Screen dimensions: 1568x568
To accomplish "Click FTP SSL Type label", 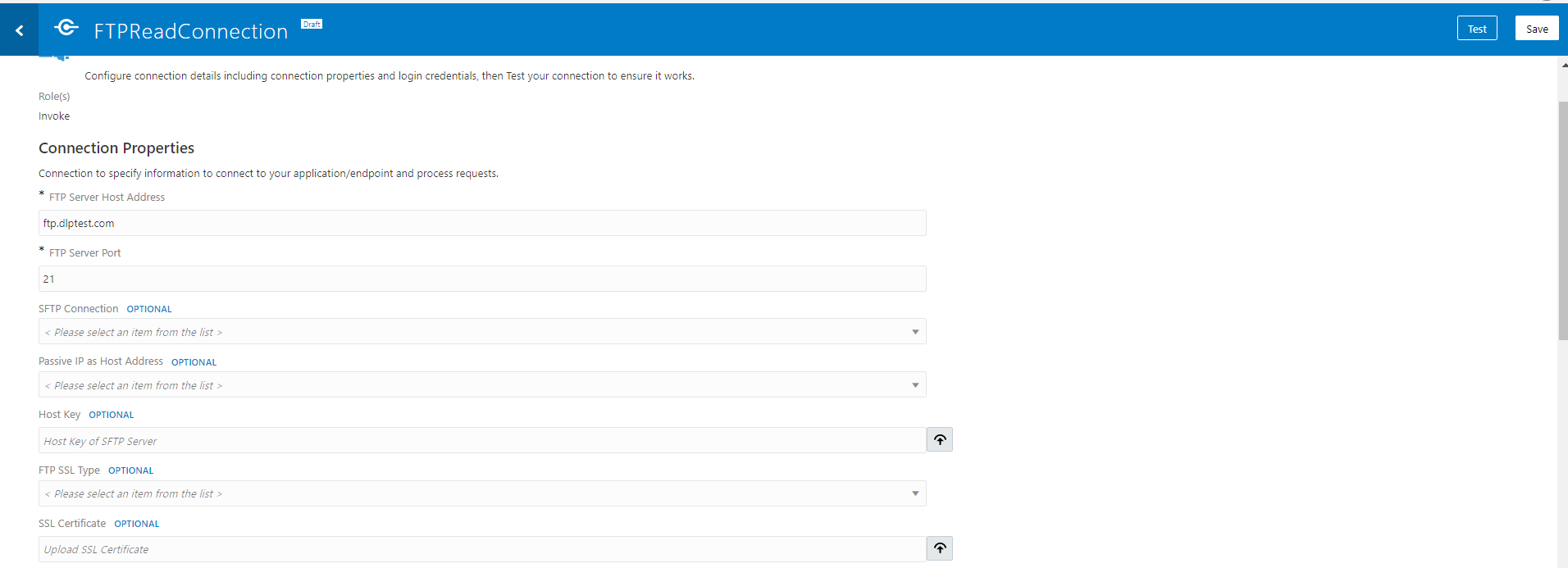I will [69, 470].
